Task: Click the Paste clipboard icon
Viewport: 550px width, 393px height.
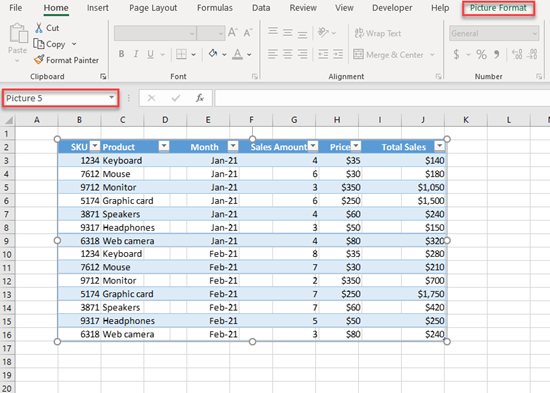Action: (19, 34)
